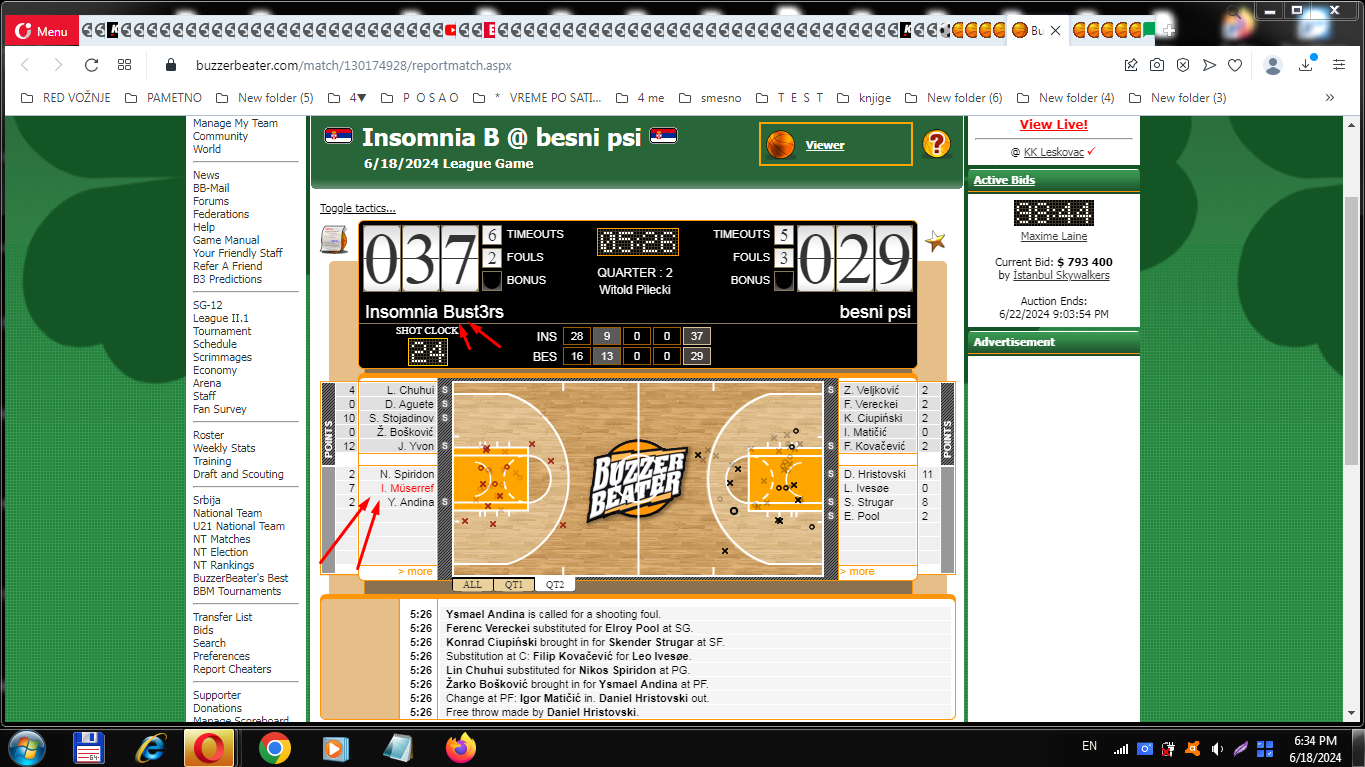Go back to previous page
This screenshot has height=767, width=1365.
pos(26,65)
